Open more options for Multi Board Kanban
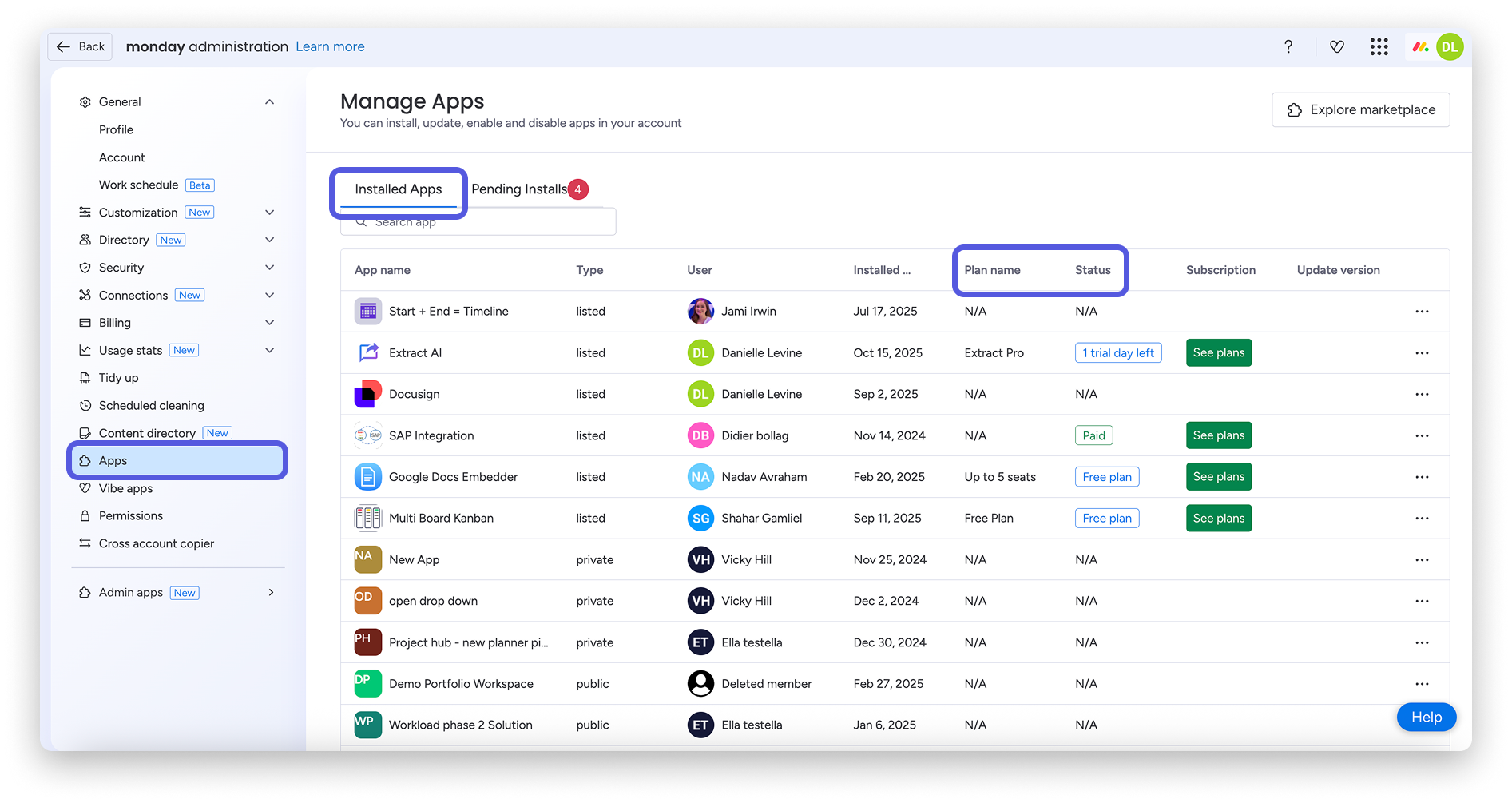Image resolution: width=1512 pixels, height=803 pixels. pyautogui.click(x=1422, y=518)
